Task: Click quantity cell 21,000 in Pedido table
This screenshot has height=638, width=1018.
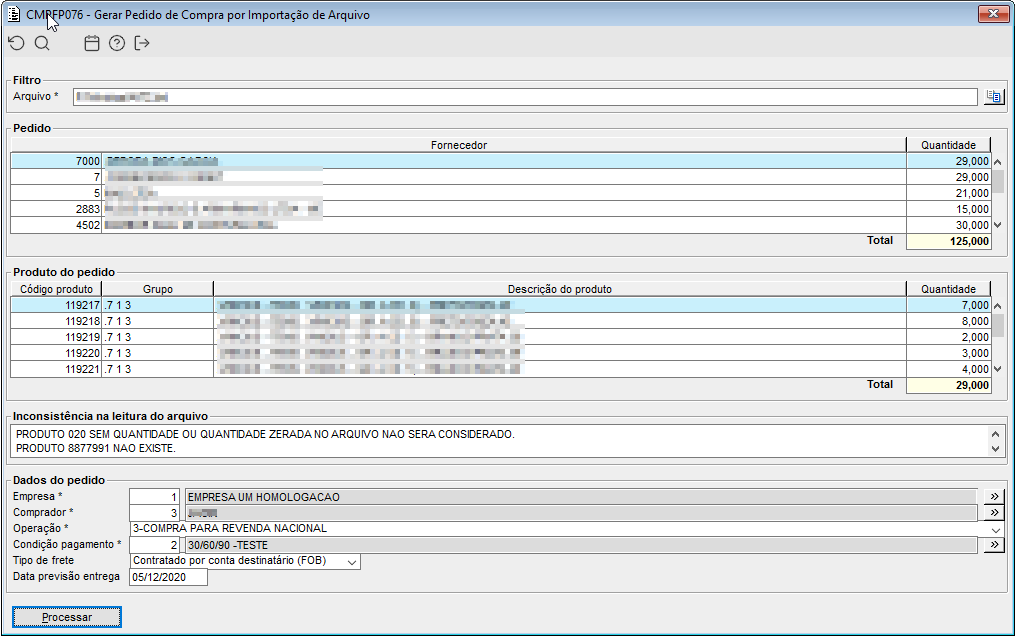Action: 949,193
